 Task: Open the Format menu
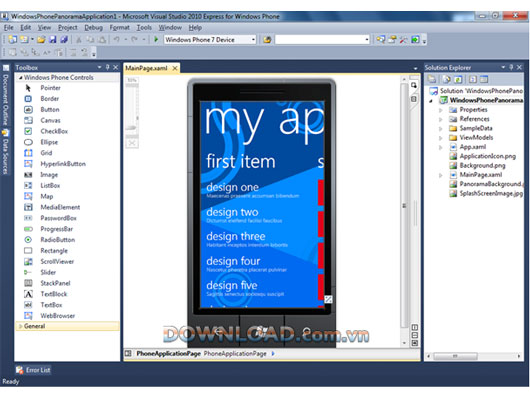(x=119, y=28)
